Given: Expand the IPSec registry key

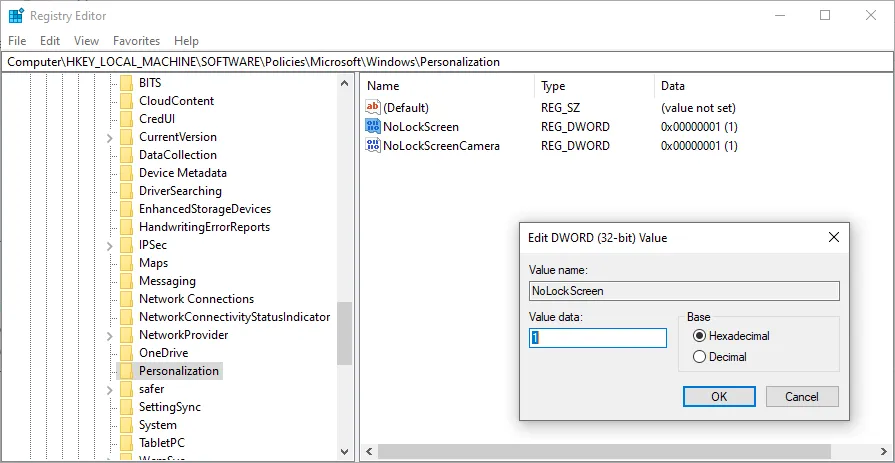Looking at the screenshot, I should click(x=109, y=245).
